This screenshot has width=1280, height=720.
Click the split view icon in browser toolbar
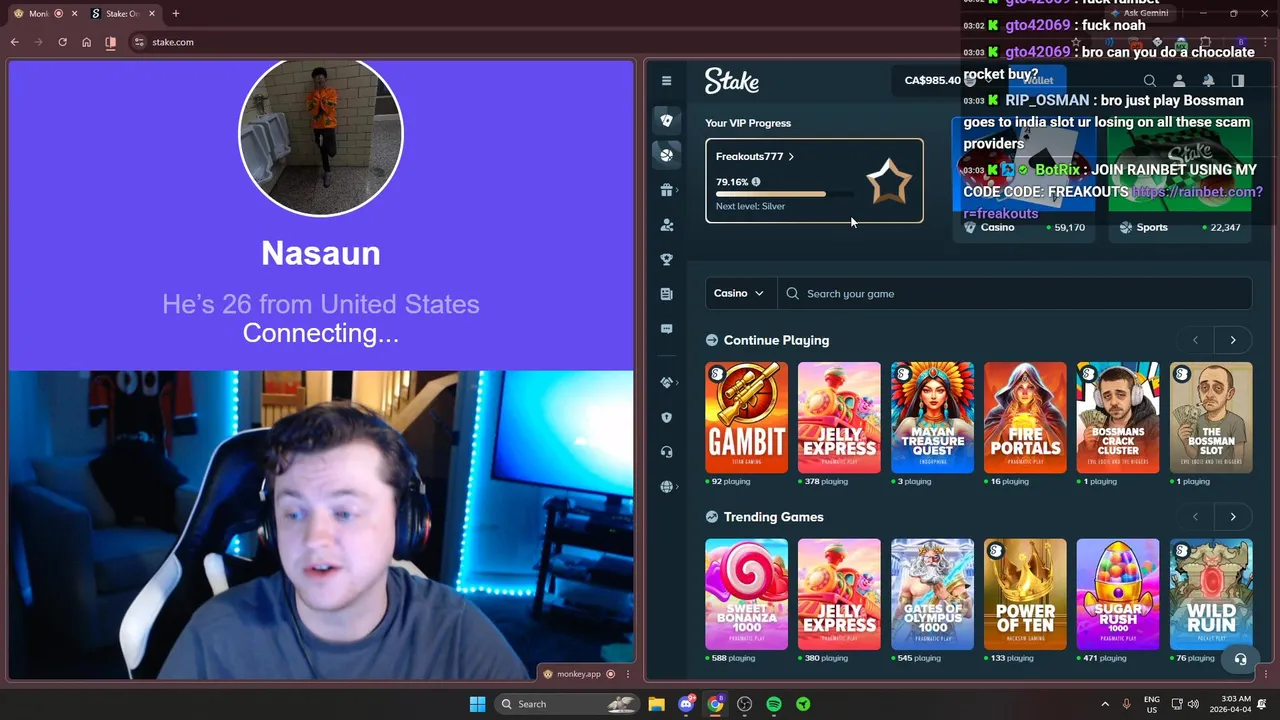pos(111,42)
